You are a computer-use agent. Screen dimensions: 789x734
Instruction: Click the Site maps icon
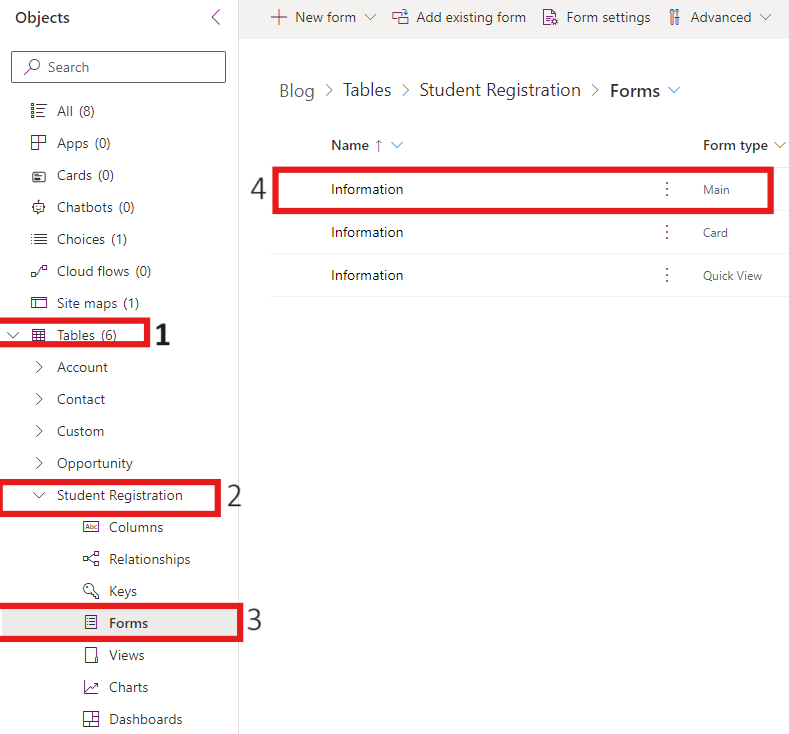pos(39,303)
